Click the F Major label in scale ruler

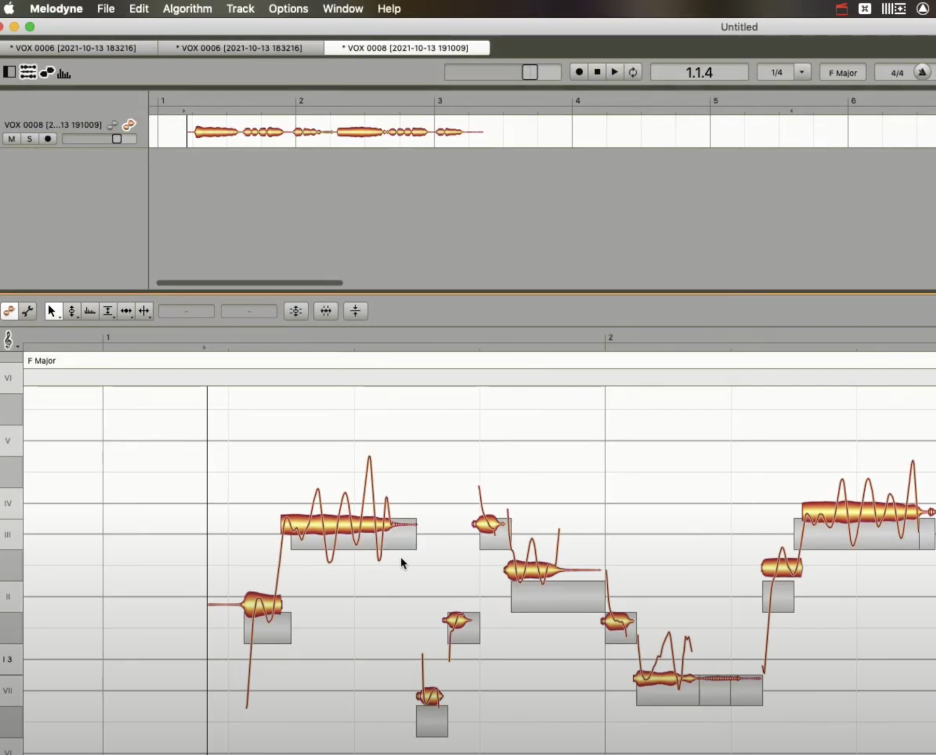click(42, 360)
